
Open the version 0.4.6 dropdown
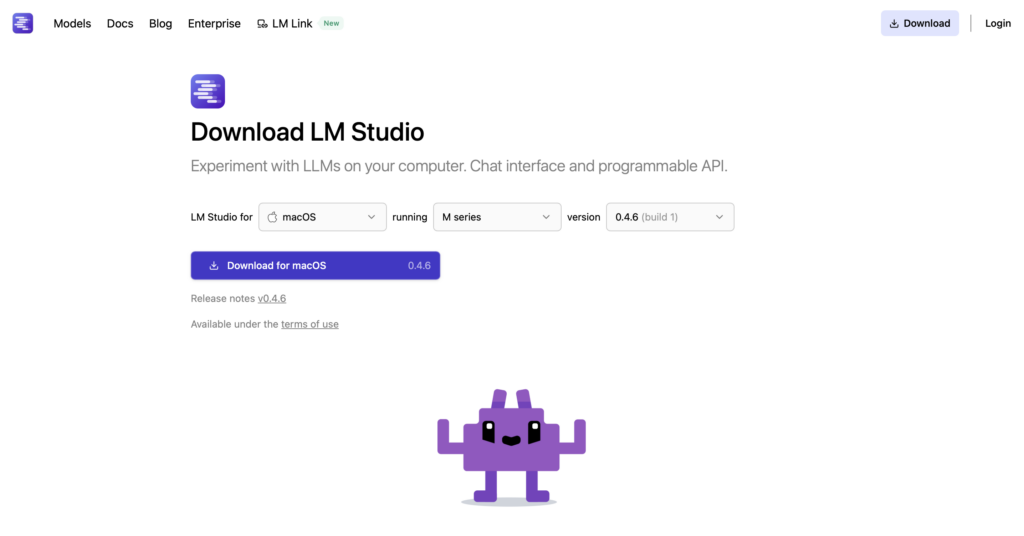(669, 217)
